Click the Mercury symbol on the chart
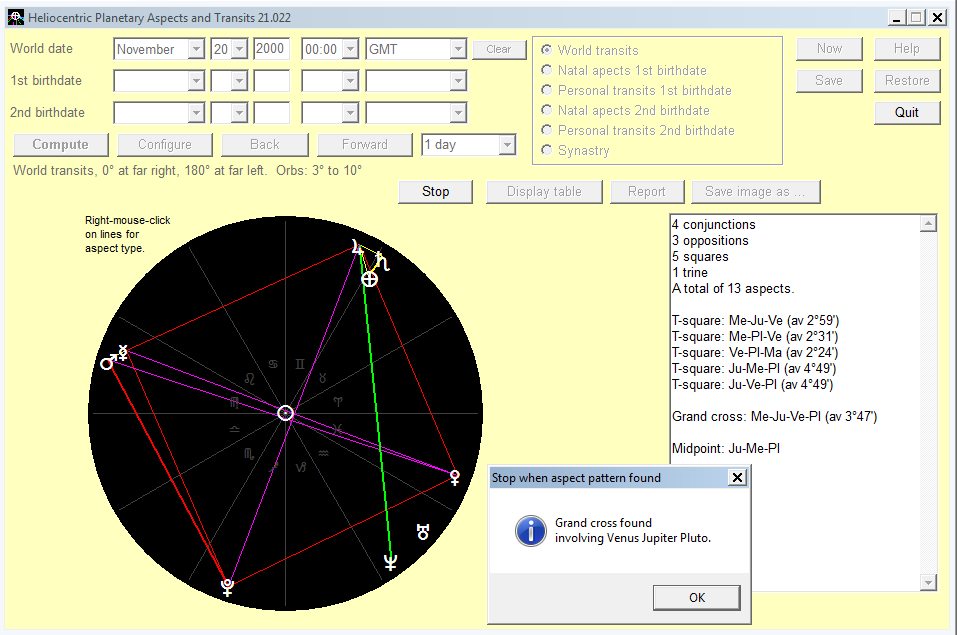This screenshot has height=635, width=957. [123, 352]
